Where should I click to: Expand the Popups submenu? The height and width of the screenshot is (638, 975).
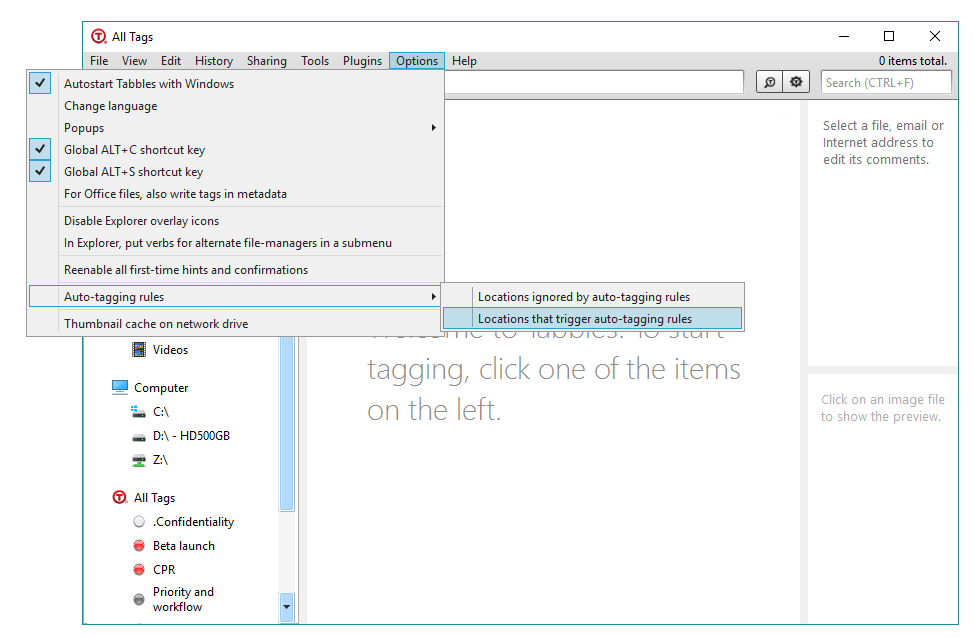coord(236,128)
